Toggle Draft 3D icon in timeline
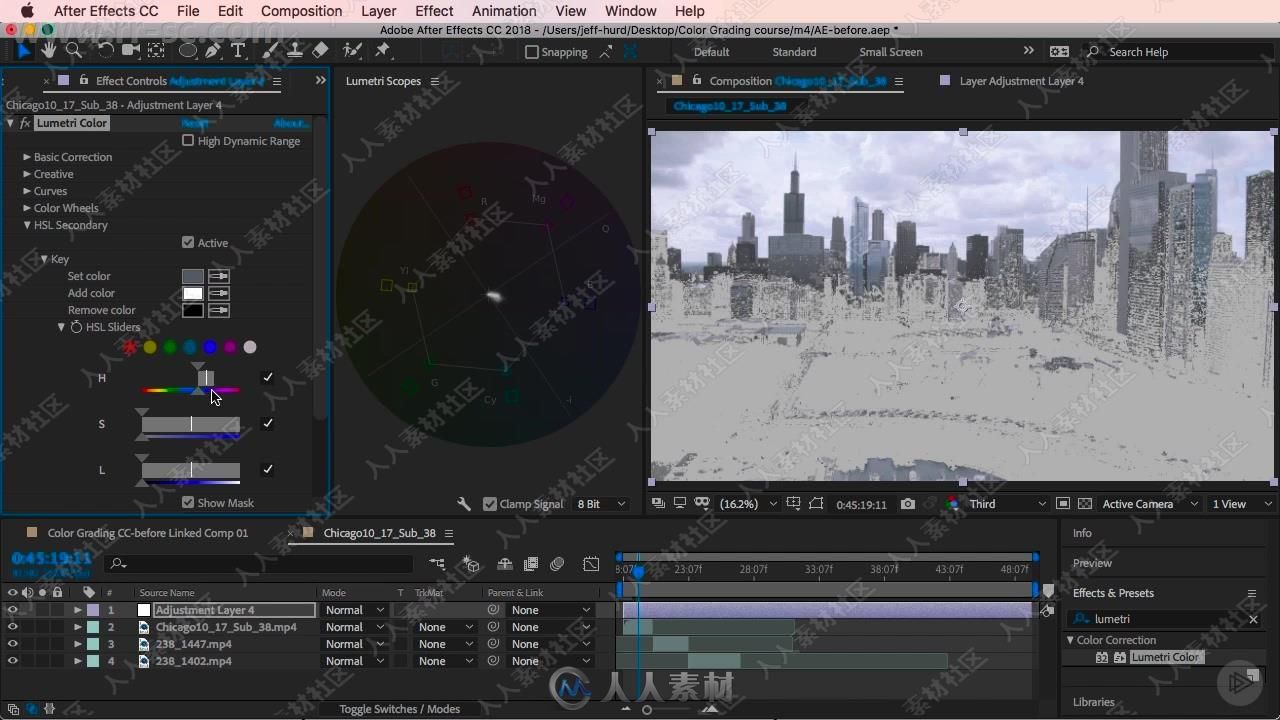This screenshot has height=720, width=1280. tap(471, 564)
